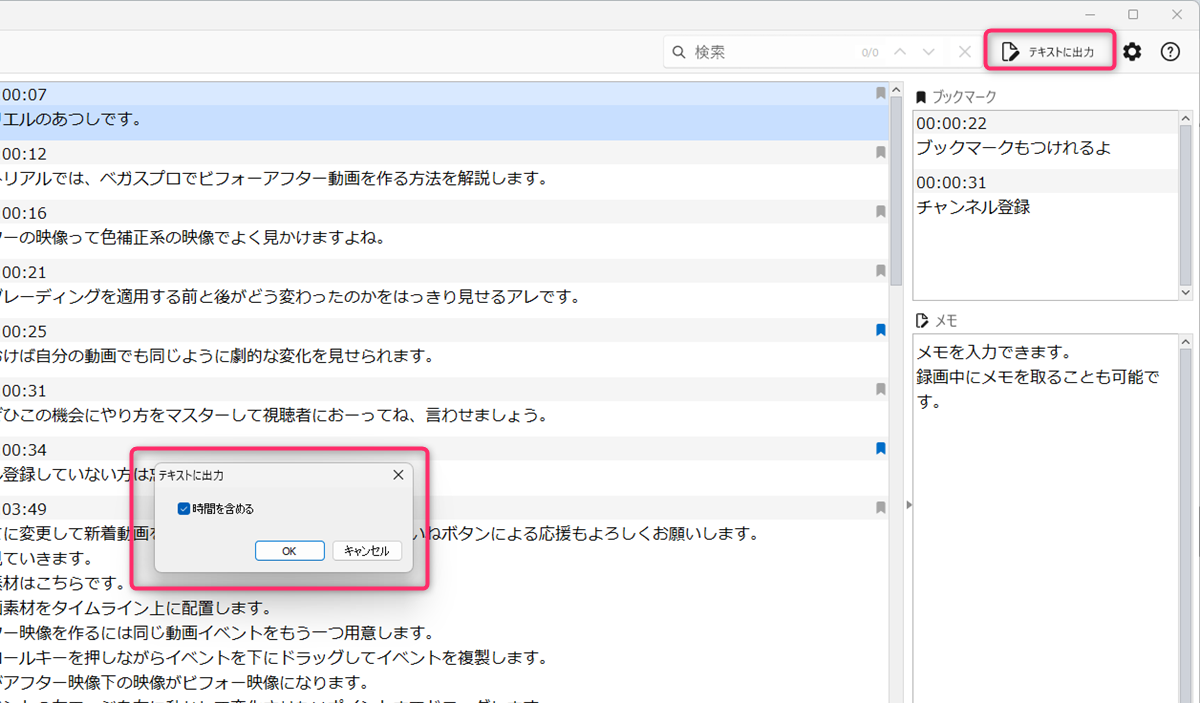Bookmark the 00:16 transcript line
Viewport: 1200px width, 703px height.
point(880,212)
